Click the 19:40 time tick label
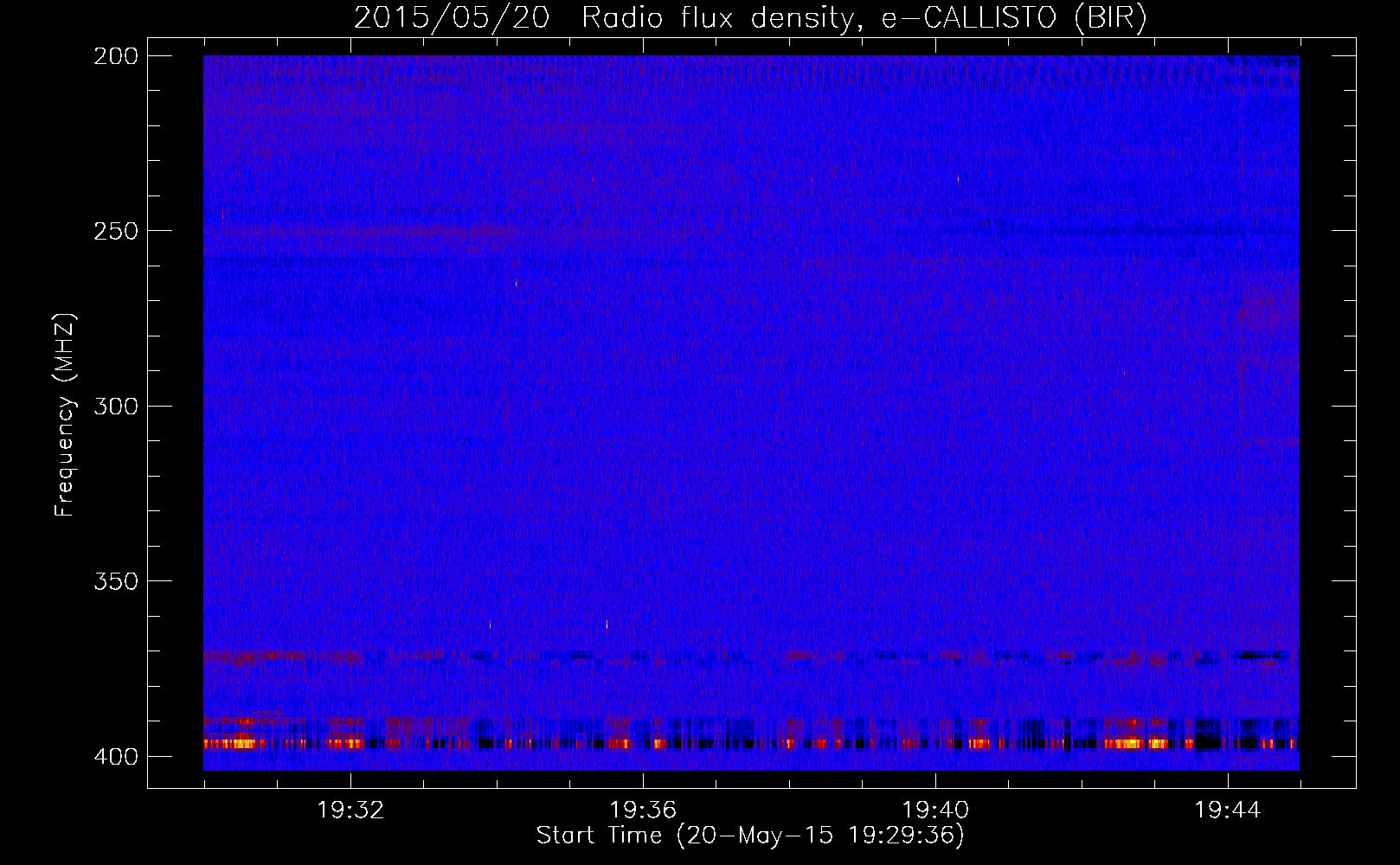Screen dimensions: 1400x865 pos(935,811)
